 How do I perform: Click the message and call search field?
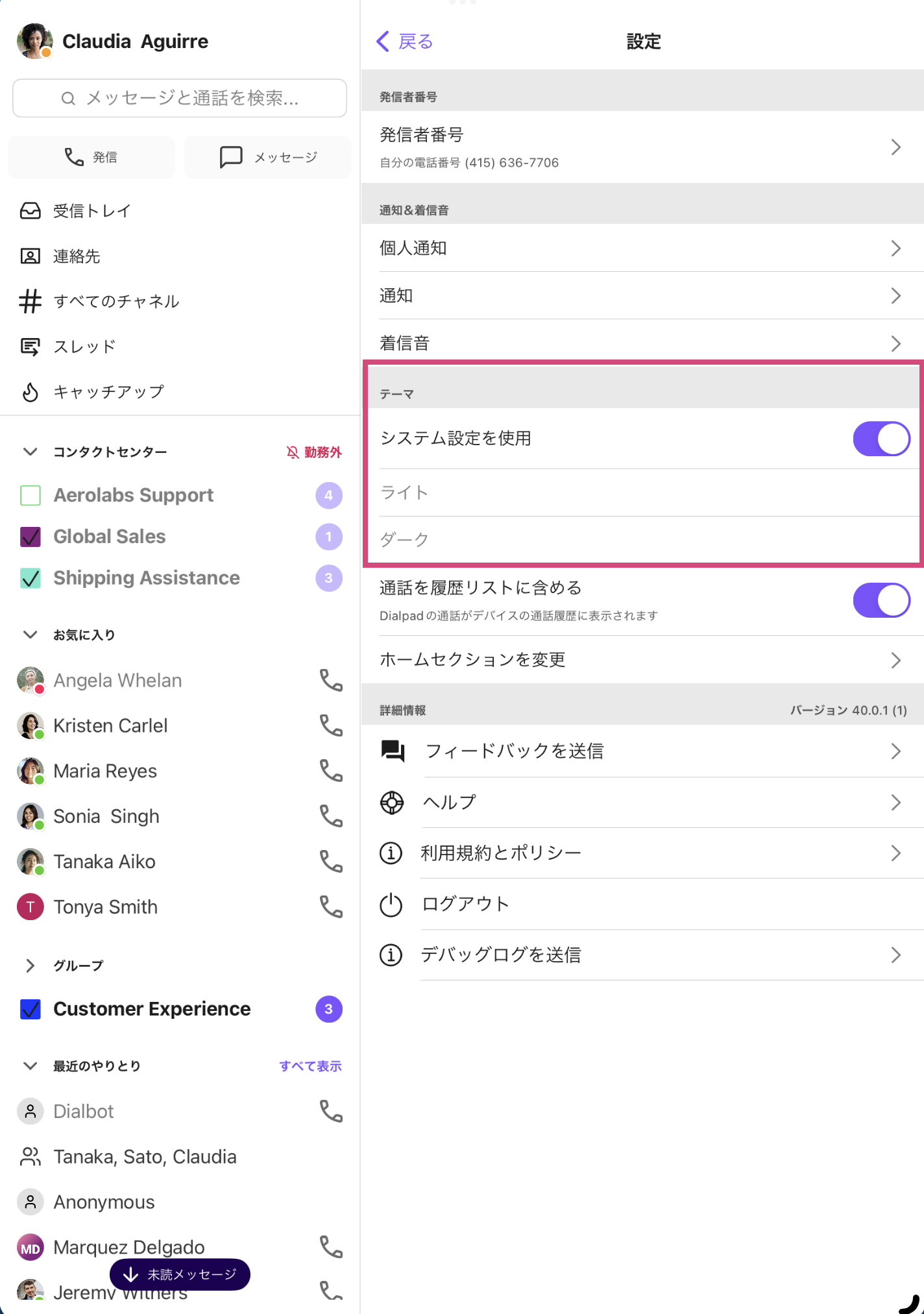[180, 98]
